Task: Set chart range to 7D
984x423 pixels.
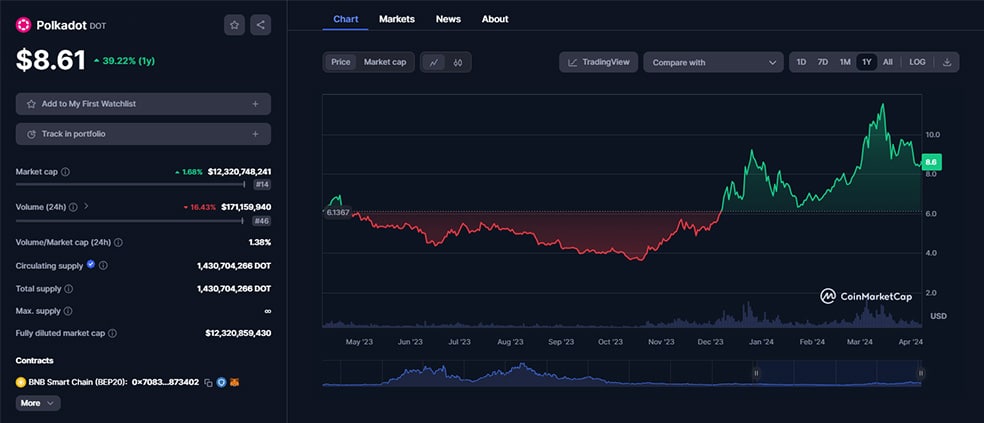Action: (823, 62)
